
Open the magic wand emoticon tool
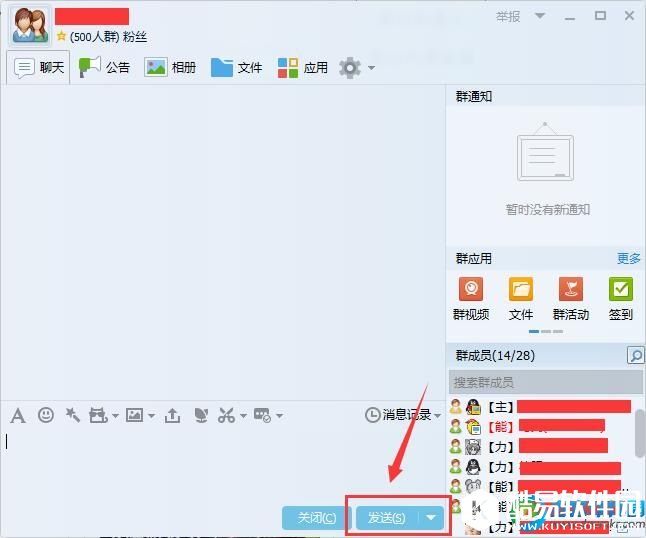(73, 415)
